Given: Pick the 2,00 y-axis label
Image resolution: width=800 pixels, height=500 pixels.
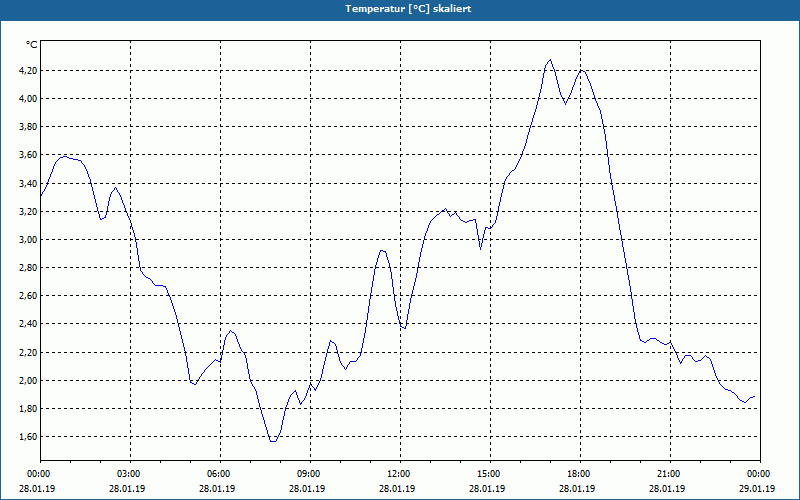Looking at the screenshot, I should click(28, 380).
